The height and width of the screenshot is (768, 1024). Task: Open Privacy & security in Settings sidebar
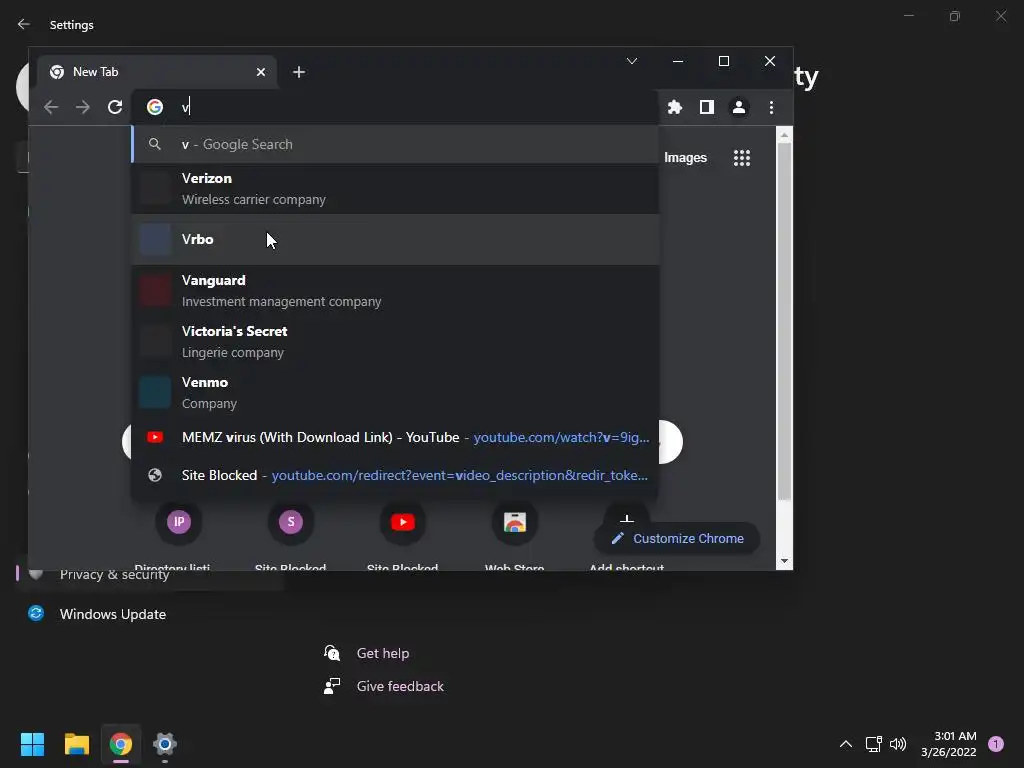point(114,575)
